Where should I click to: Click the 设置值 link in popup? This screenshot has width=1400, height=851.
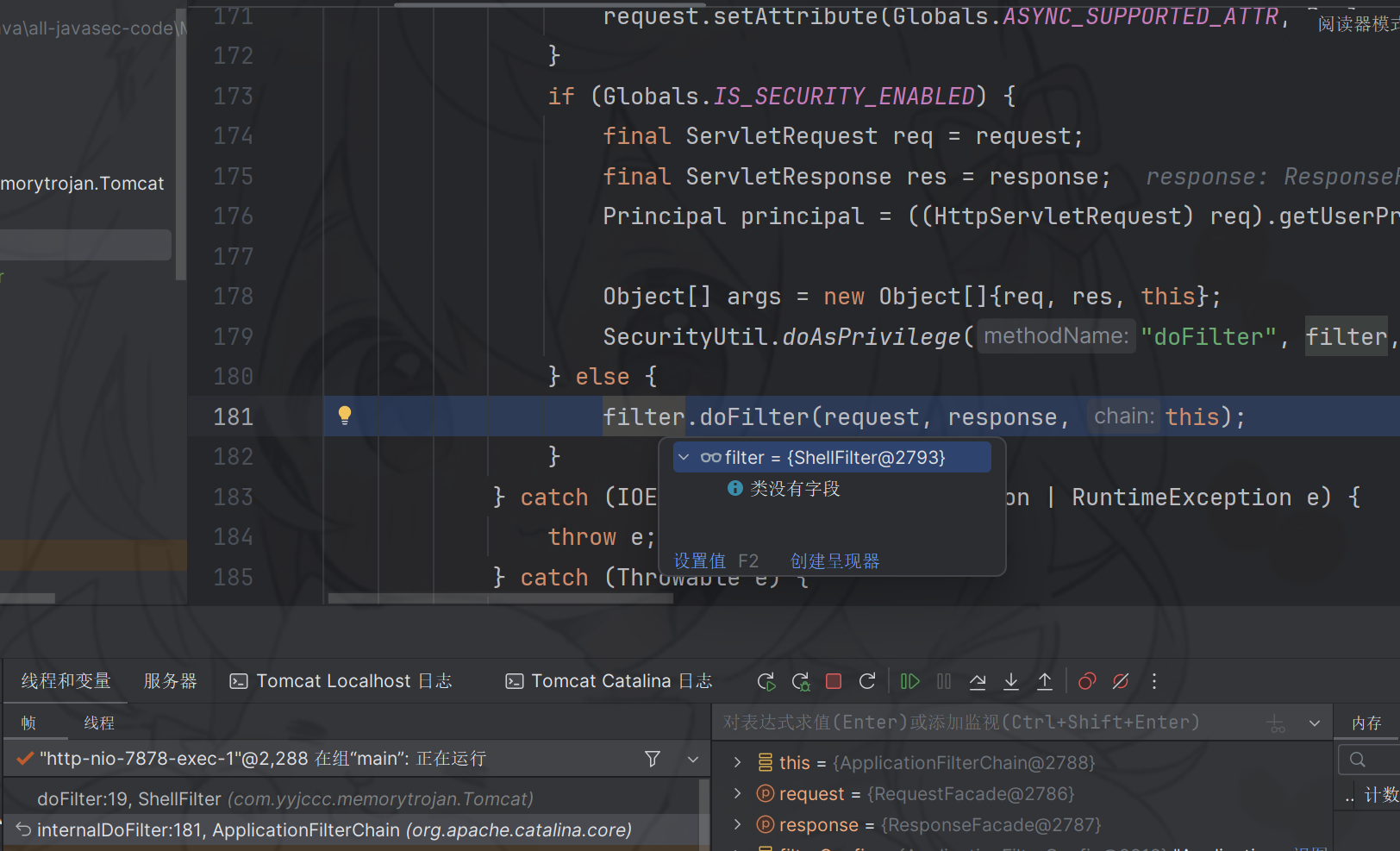tap(699, 561)
